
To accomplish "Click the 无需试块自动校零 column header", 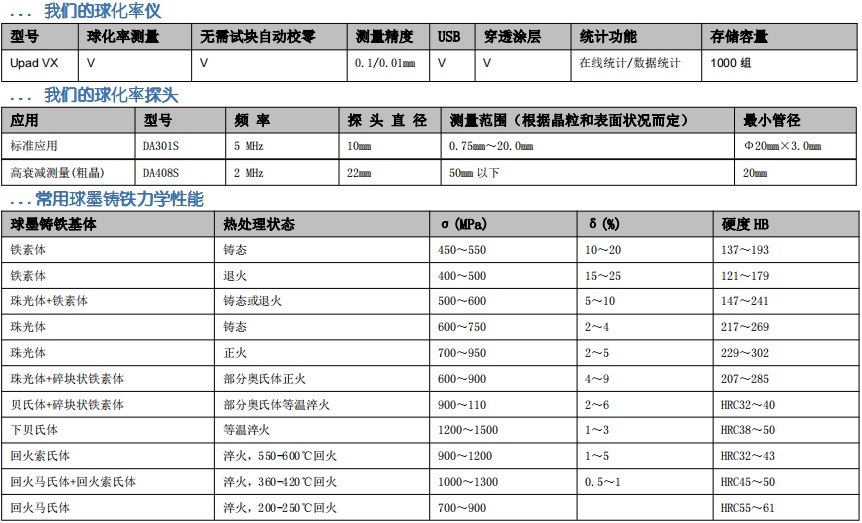I will [258, 37].
